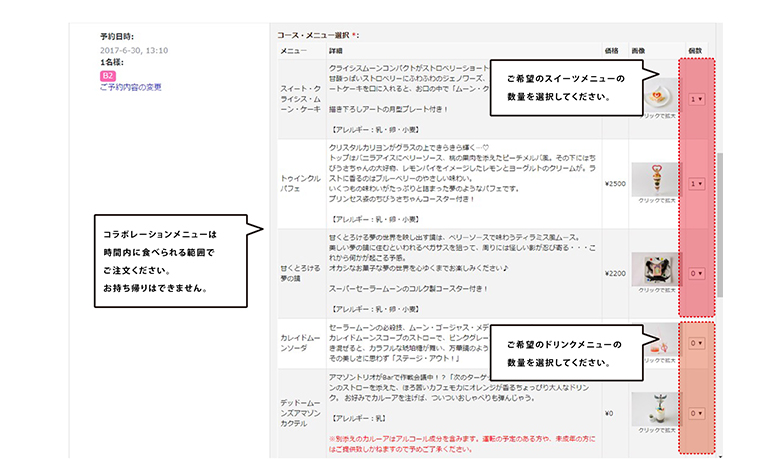Open quantity dropdown for カレイドムーンソーダ

pyautogui.click(x=696, y=342)
